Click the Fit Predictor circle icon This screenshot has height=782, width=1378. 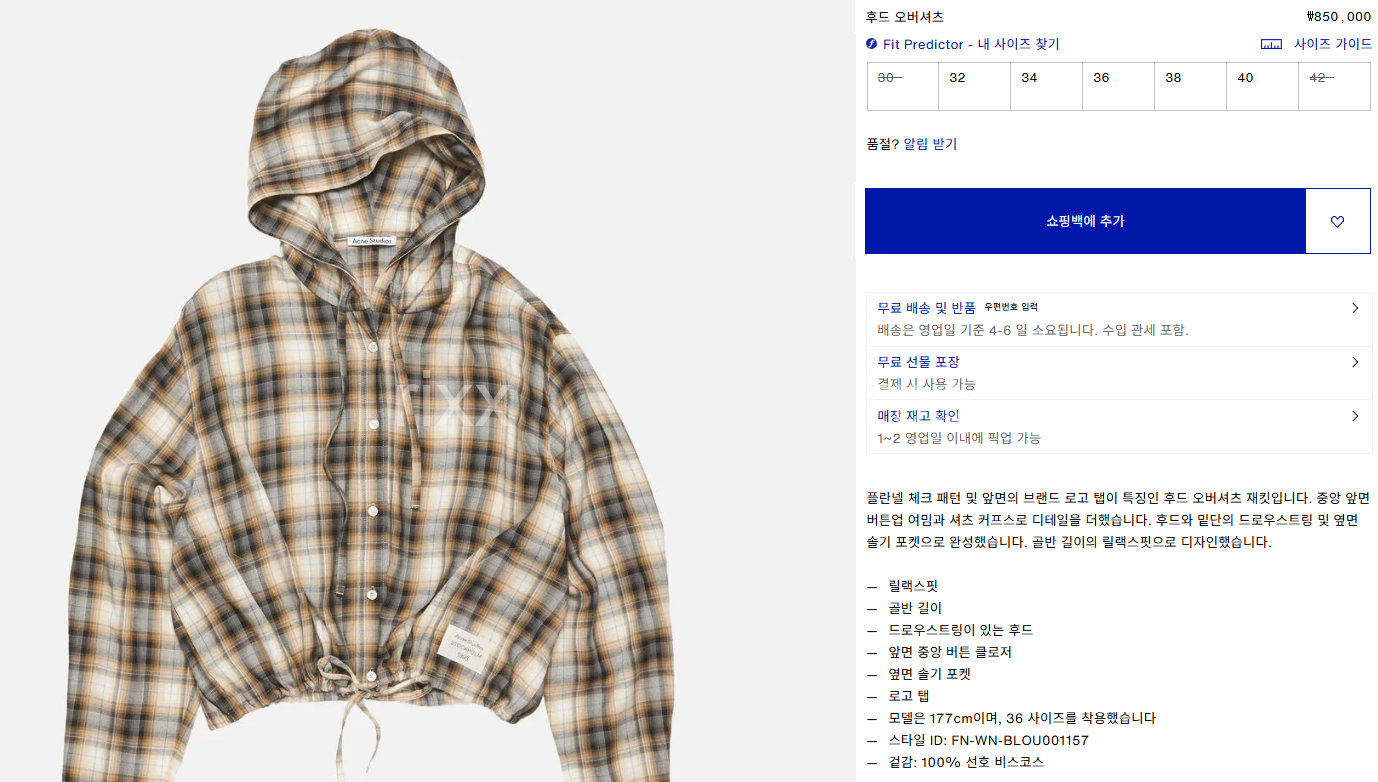coord(871,44)
